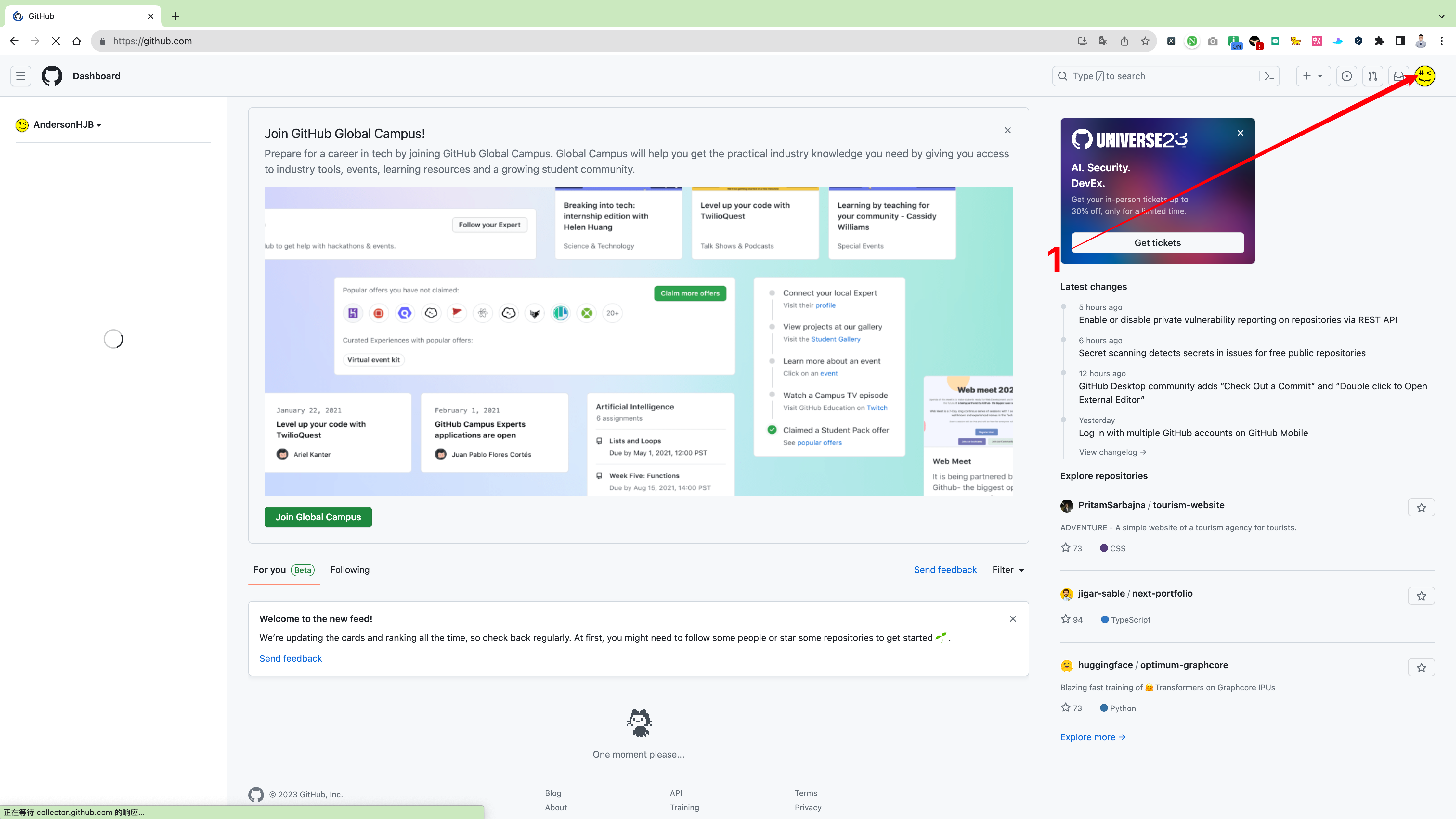Open the notifications inbox icon
Screen dimensions: 1456x819
1399,76
